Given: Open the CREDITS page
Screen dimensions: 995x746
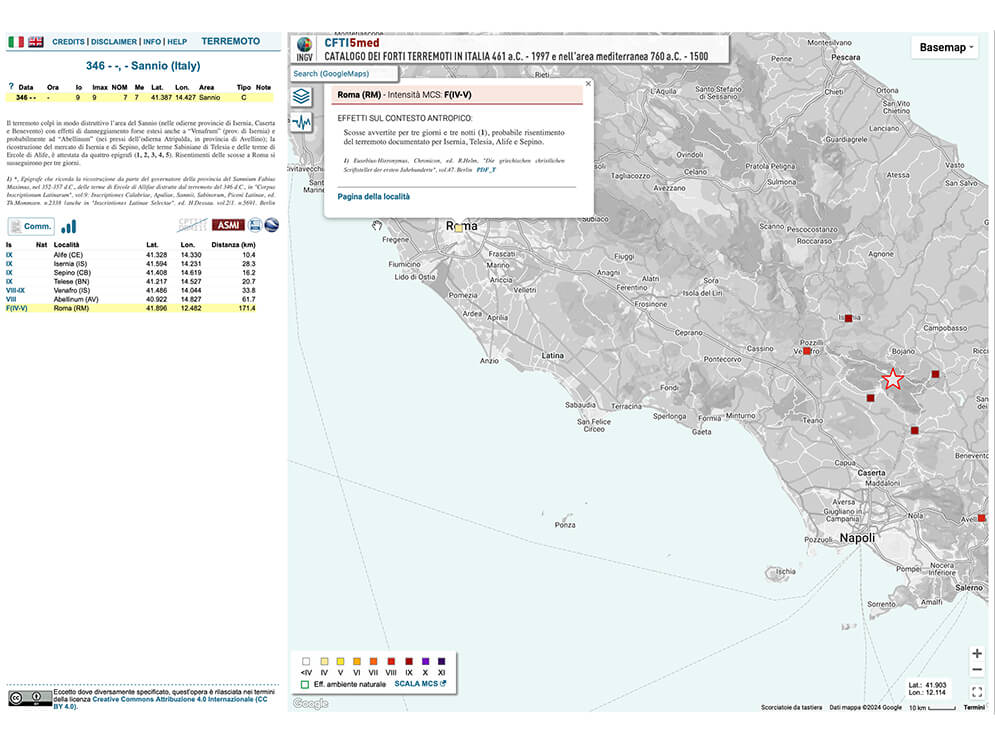Looking at the screenshot, I should point(69,42).
